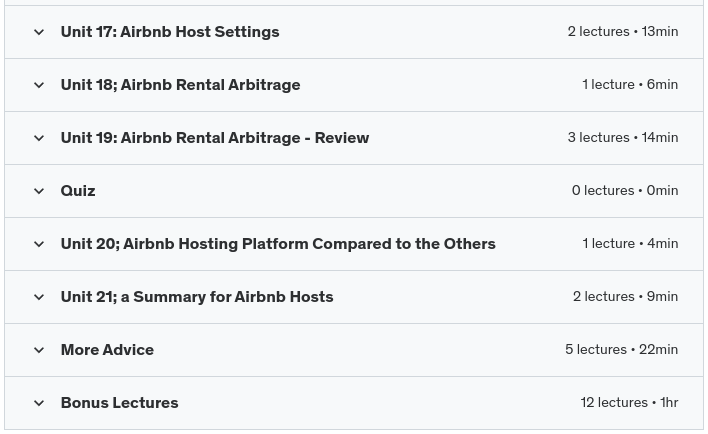Screen dimensions: 708x434
Task: Select Unit 18; Airbnb Rental Arbitrage heading
Action: 180,85
